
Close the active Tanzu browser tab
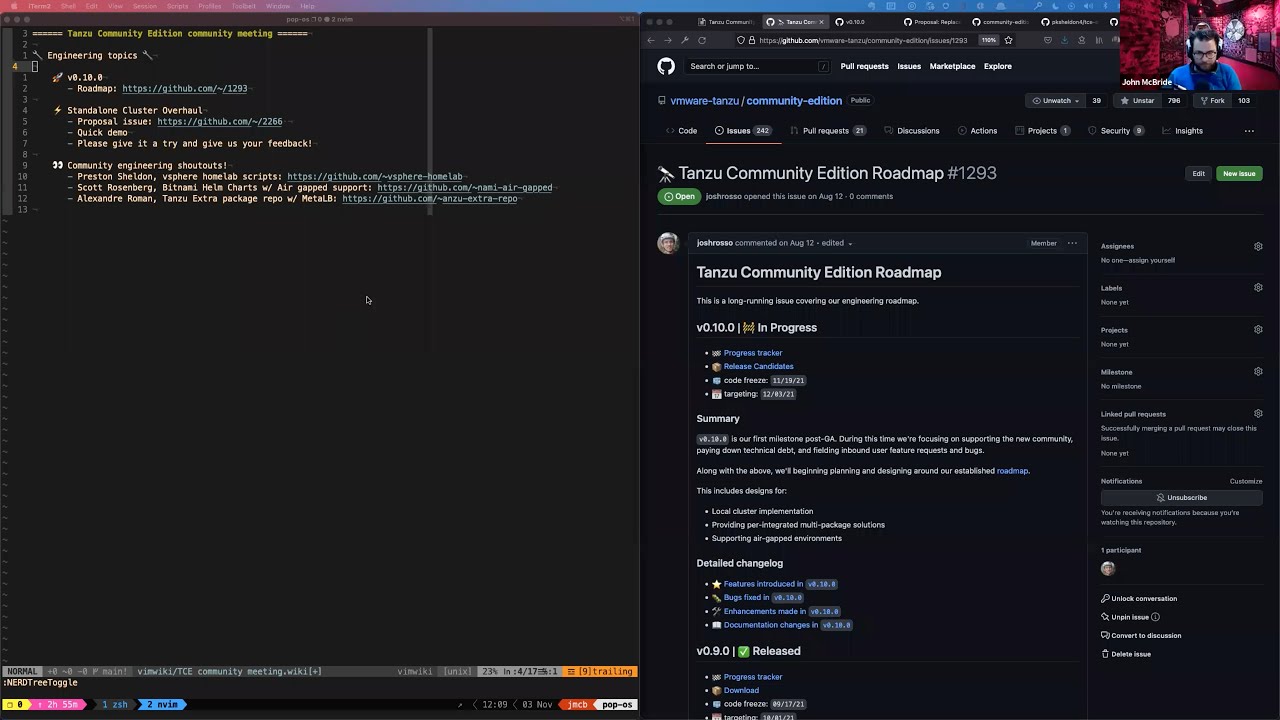click(822, 22)
